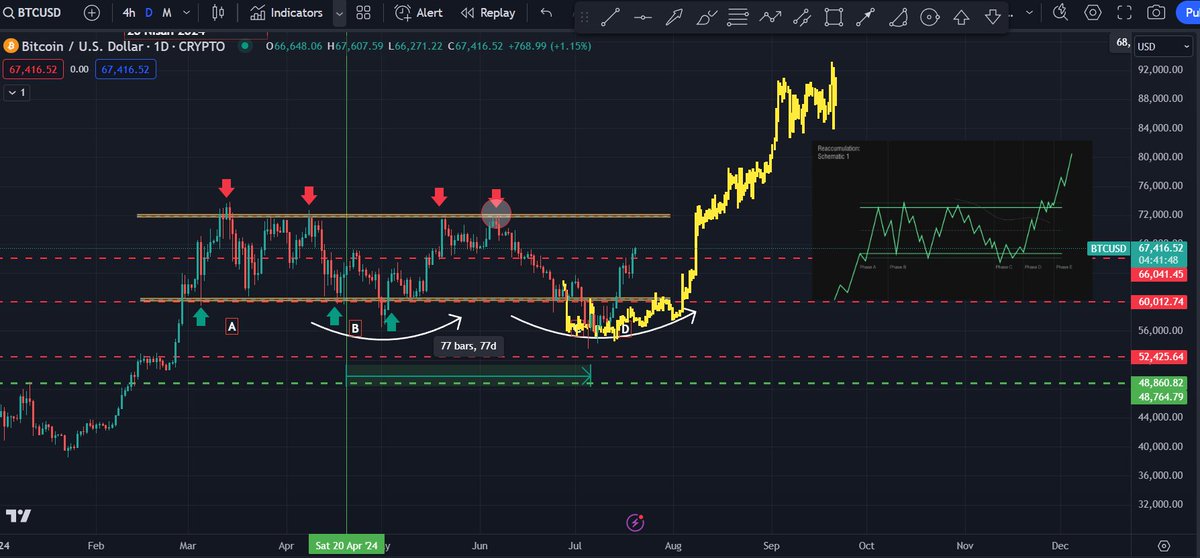Image resolution: width=1200 pixels, height=558 pixels.
Task: Create a new Alert
Action: tap(419, 13)
